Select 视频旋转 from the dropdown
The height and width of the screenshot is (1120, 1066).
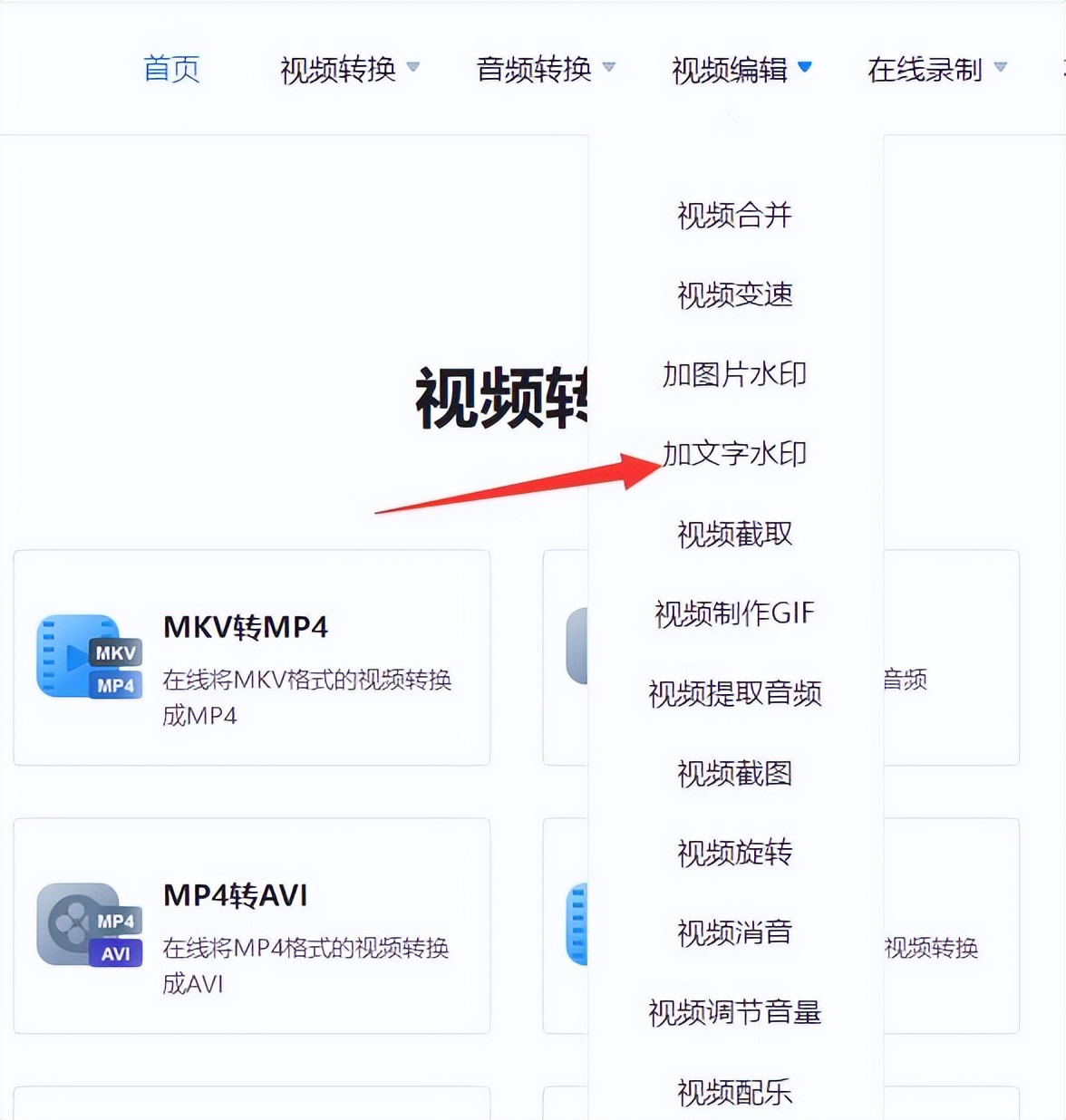click(x=735, y=853)
